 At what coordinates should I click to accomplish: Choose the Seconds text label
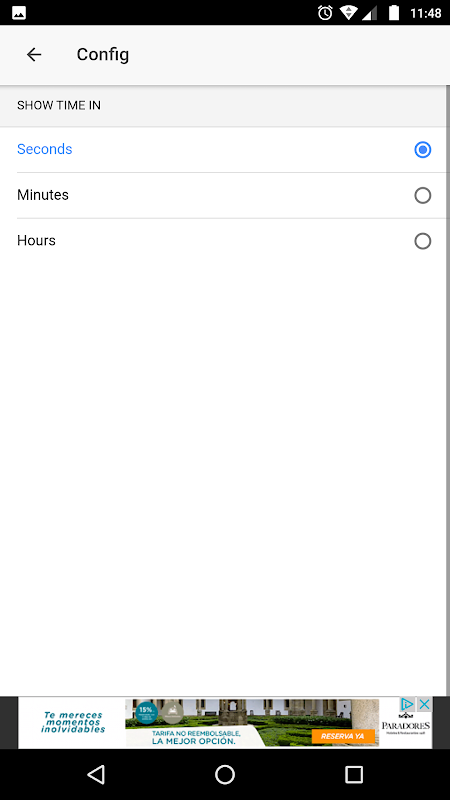(x=45, y=149)
